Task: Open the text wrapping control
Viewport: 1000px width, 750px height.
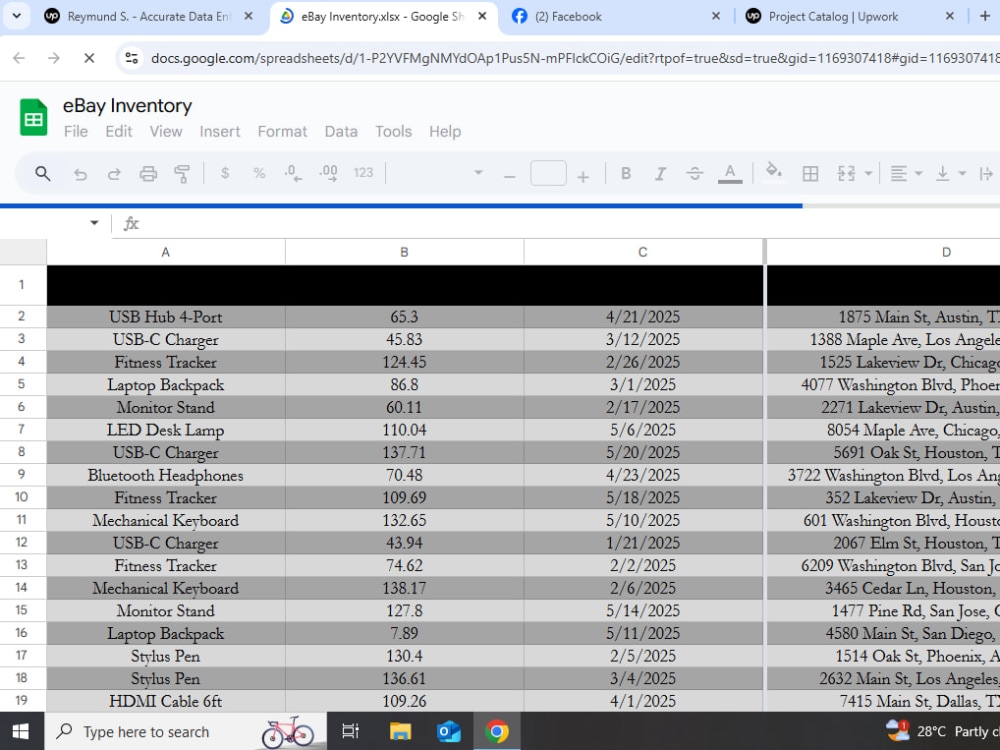Action: pyautogui.click(x=987, y=173)
